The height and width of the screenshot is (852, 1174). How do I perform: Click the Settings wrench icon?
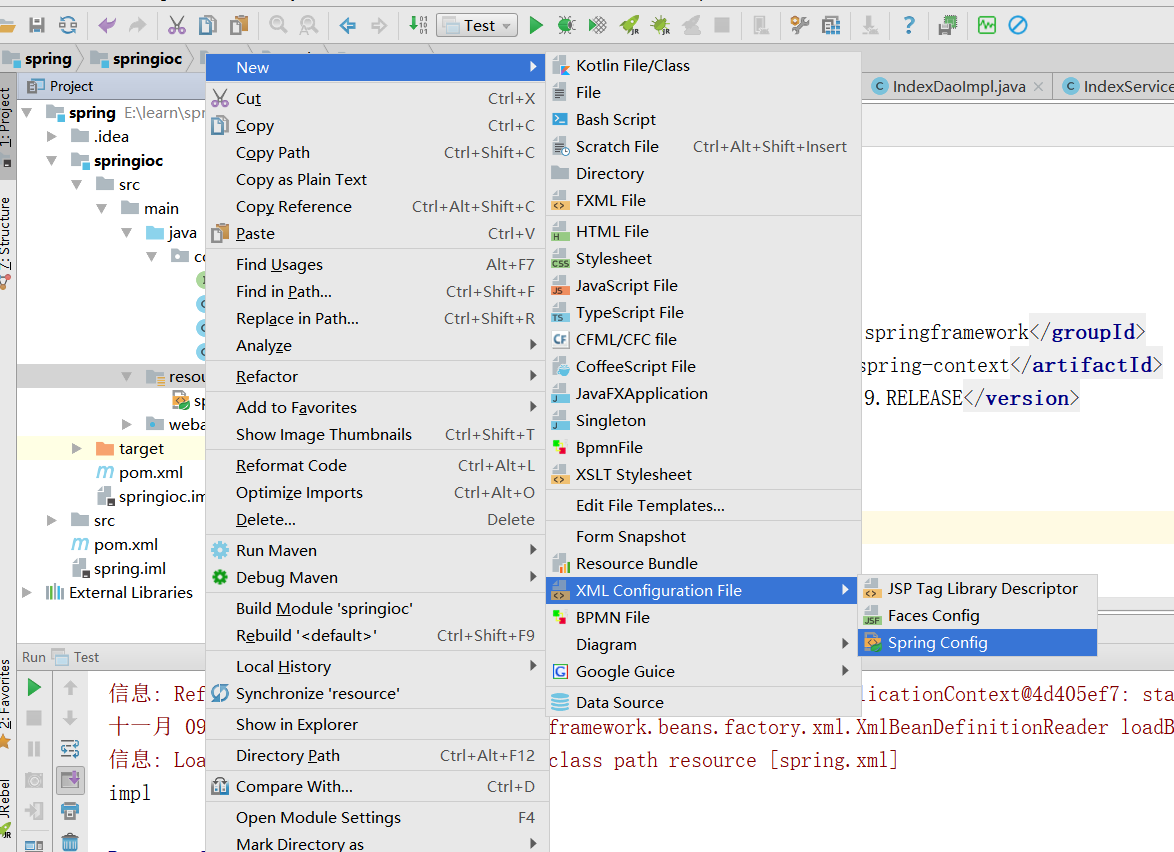[800, 25]
